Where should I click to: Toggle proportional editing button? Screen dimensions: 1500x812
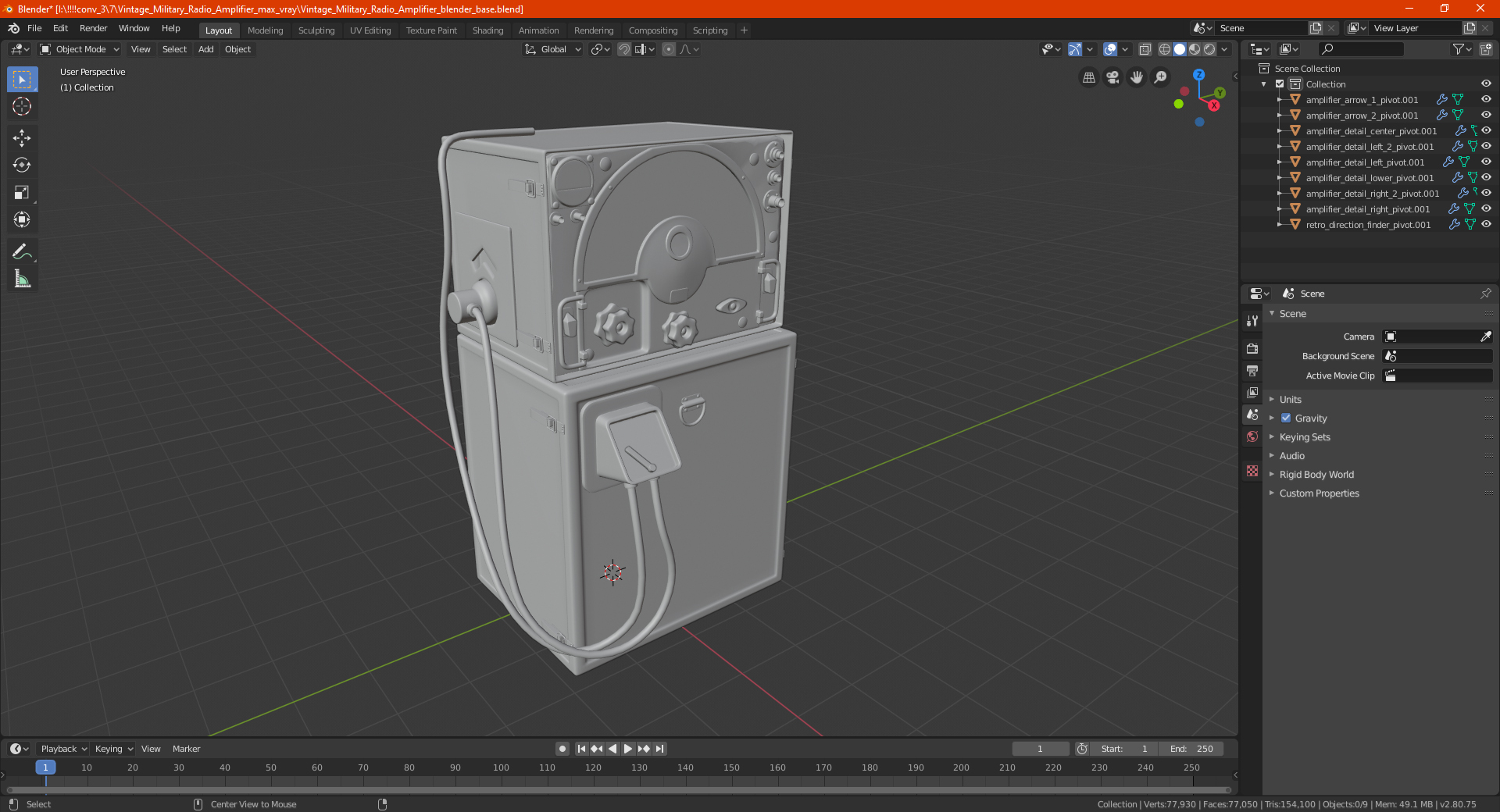tap(668, 49)
